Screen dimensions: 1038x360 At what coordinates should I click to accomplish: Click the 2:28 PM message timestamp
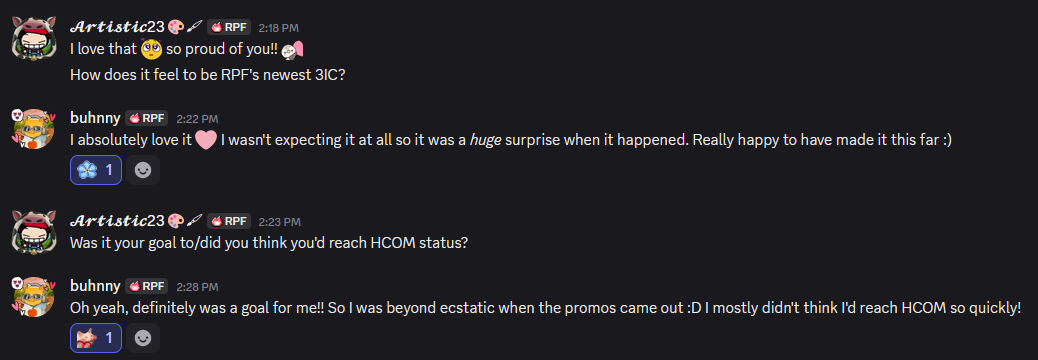(x=197, y=287)
